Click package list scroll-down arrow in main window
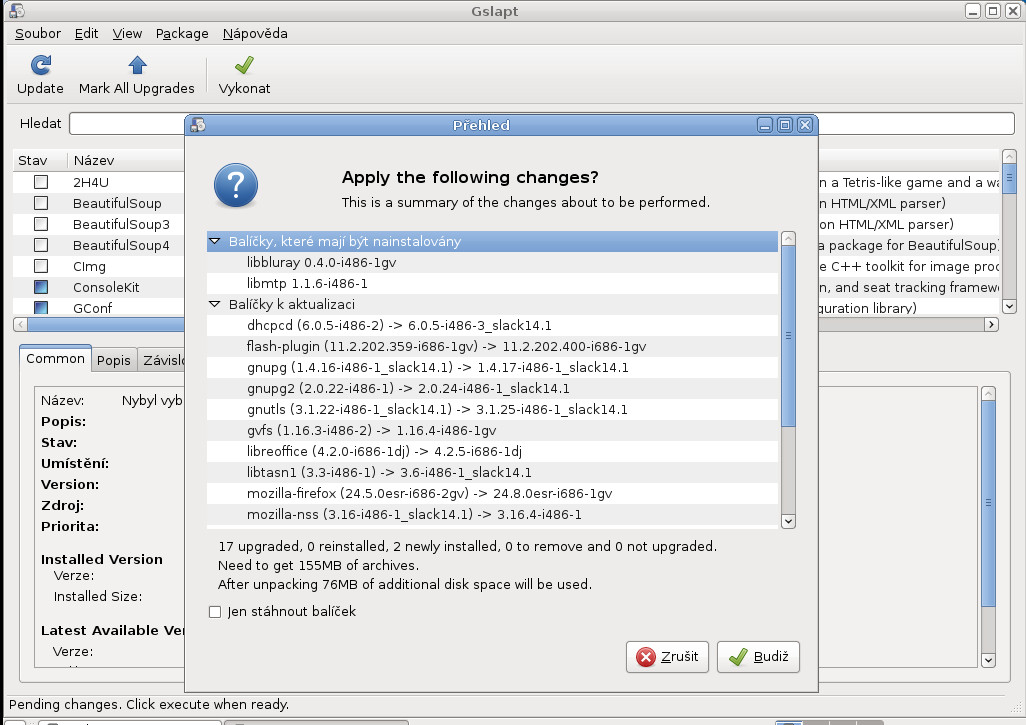1026x725 pixels. point(1009,306)
